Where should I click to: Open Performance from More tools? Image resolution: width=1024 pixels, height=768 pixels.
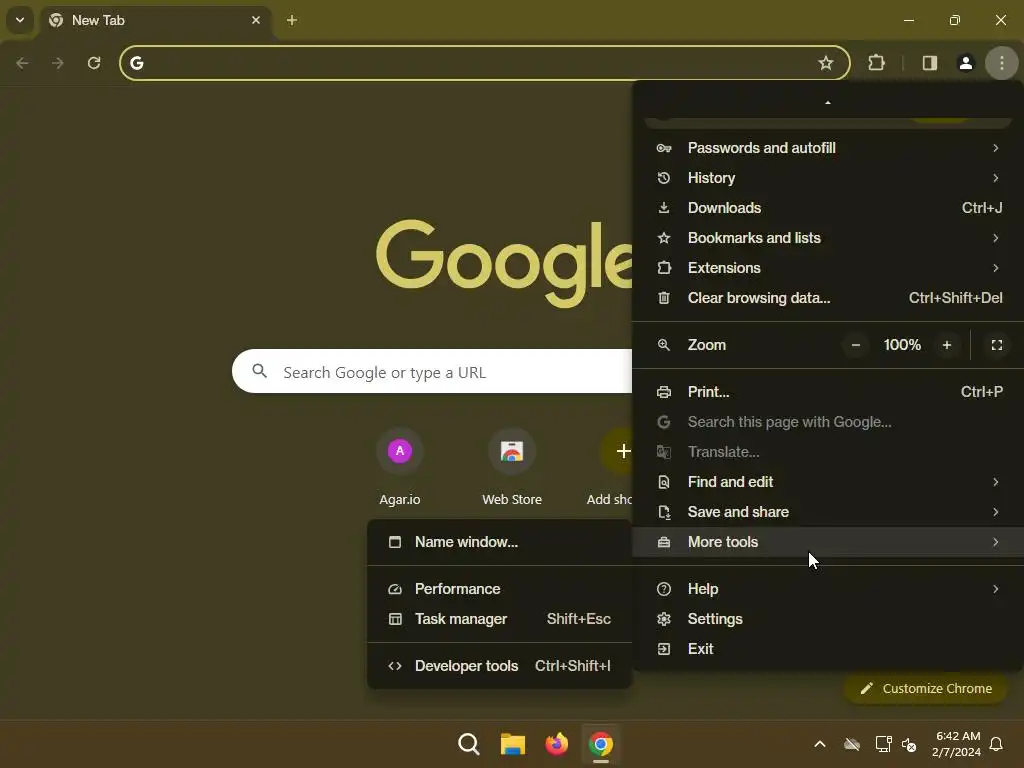(500, 589)
